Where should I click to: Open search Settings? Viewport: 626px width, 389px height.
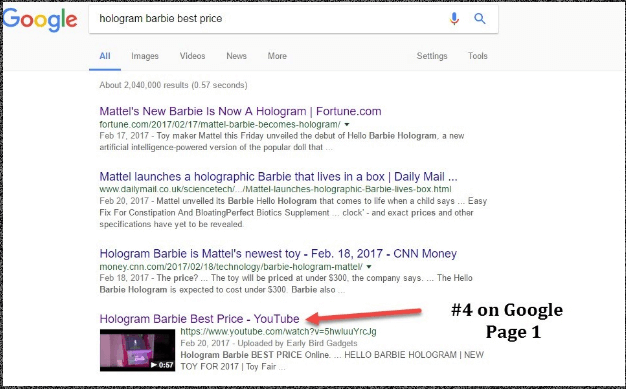(x=432, y=56)
